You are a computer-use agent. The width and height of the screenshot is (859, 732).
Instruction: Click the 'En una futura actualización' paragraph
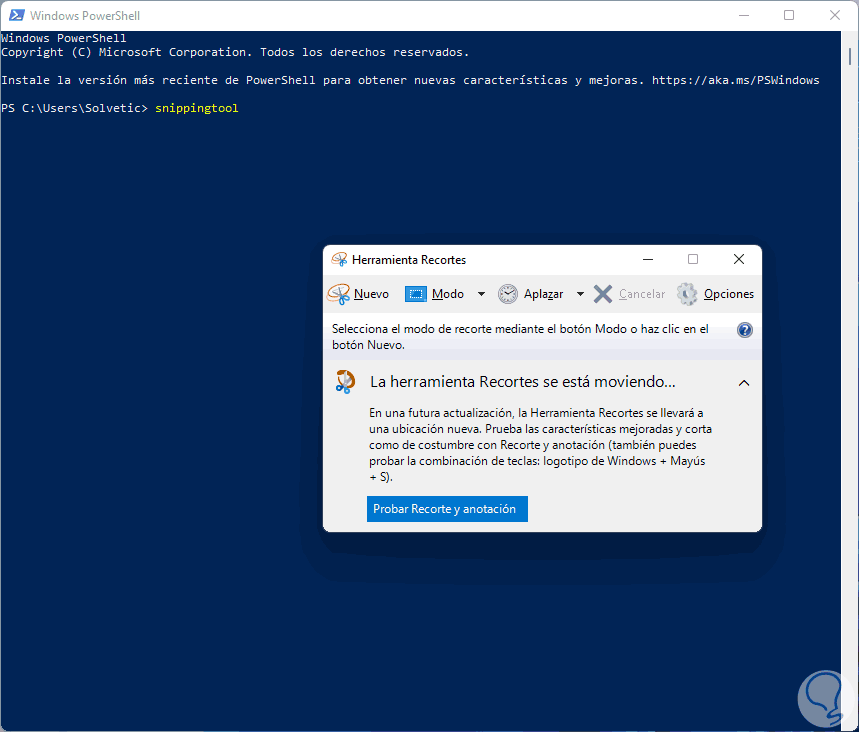coord(540,445)
